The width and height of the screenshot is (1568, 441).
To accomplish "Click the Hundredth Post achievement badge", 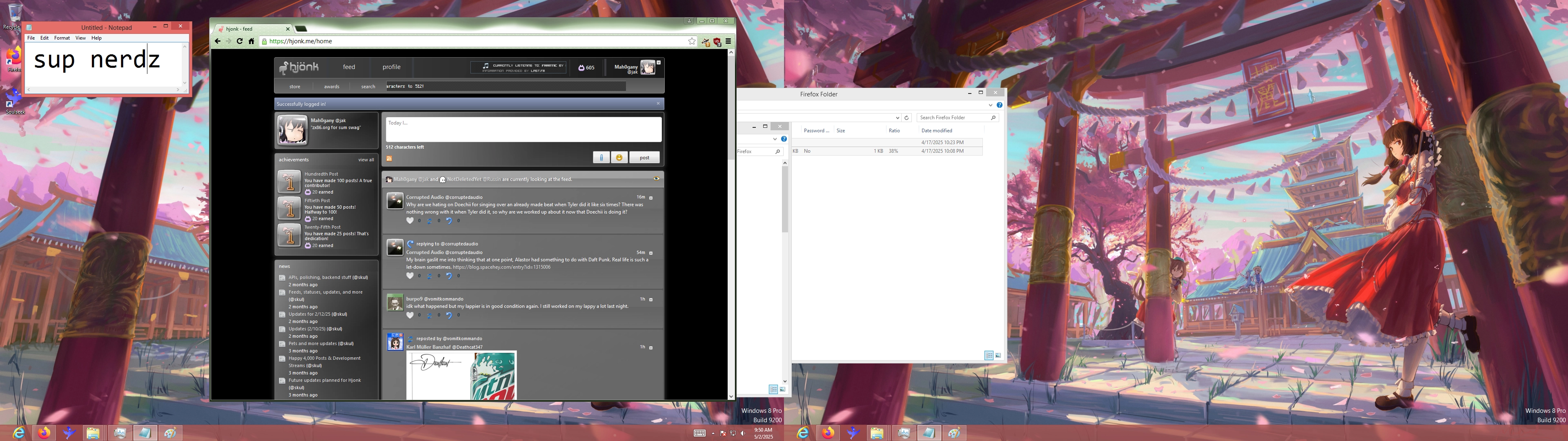I will pyautogui.click(x=289, y=182).
